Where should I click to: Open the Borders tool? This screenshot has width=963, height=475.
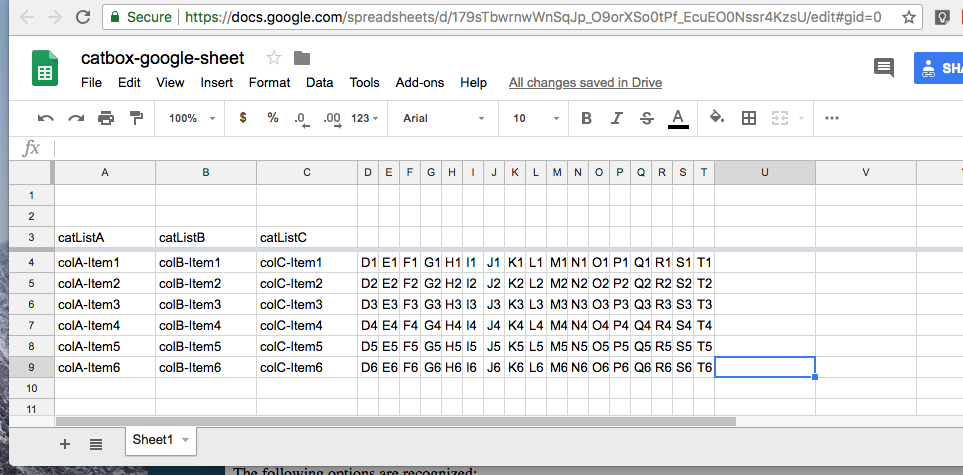(749, 118)
